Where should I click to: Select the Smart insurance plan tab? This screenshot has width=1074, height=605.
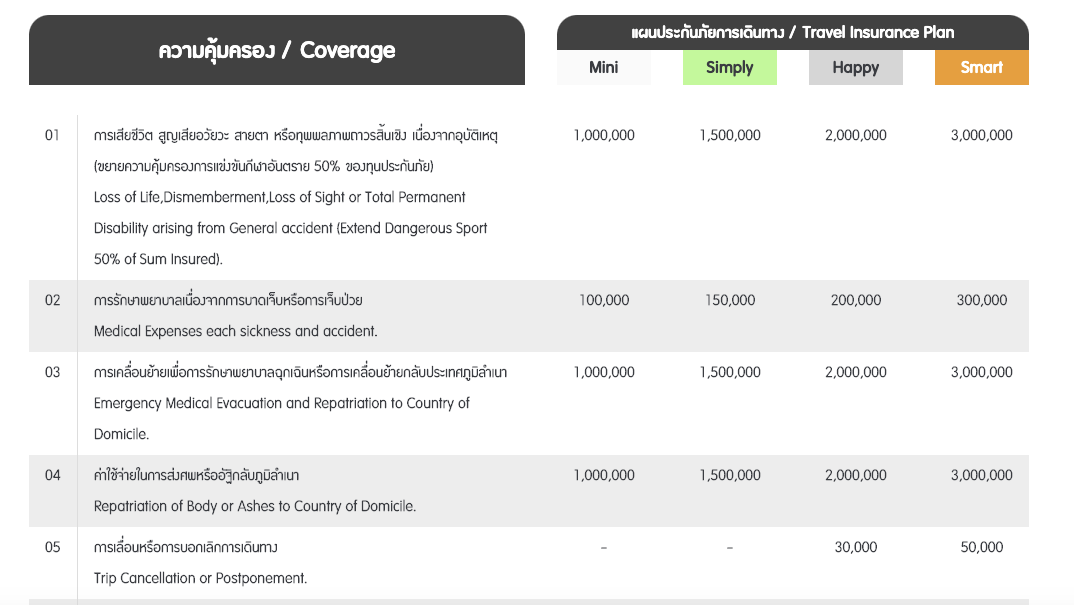click(981, 66)
